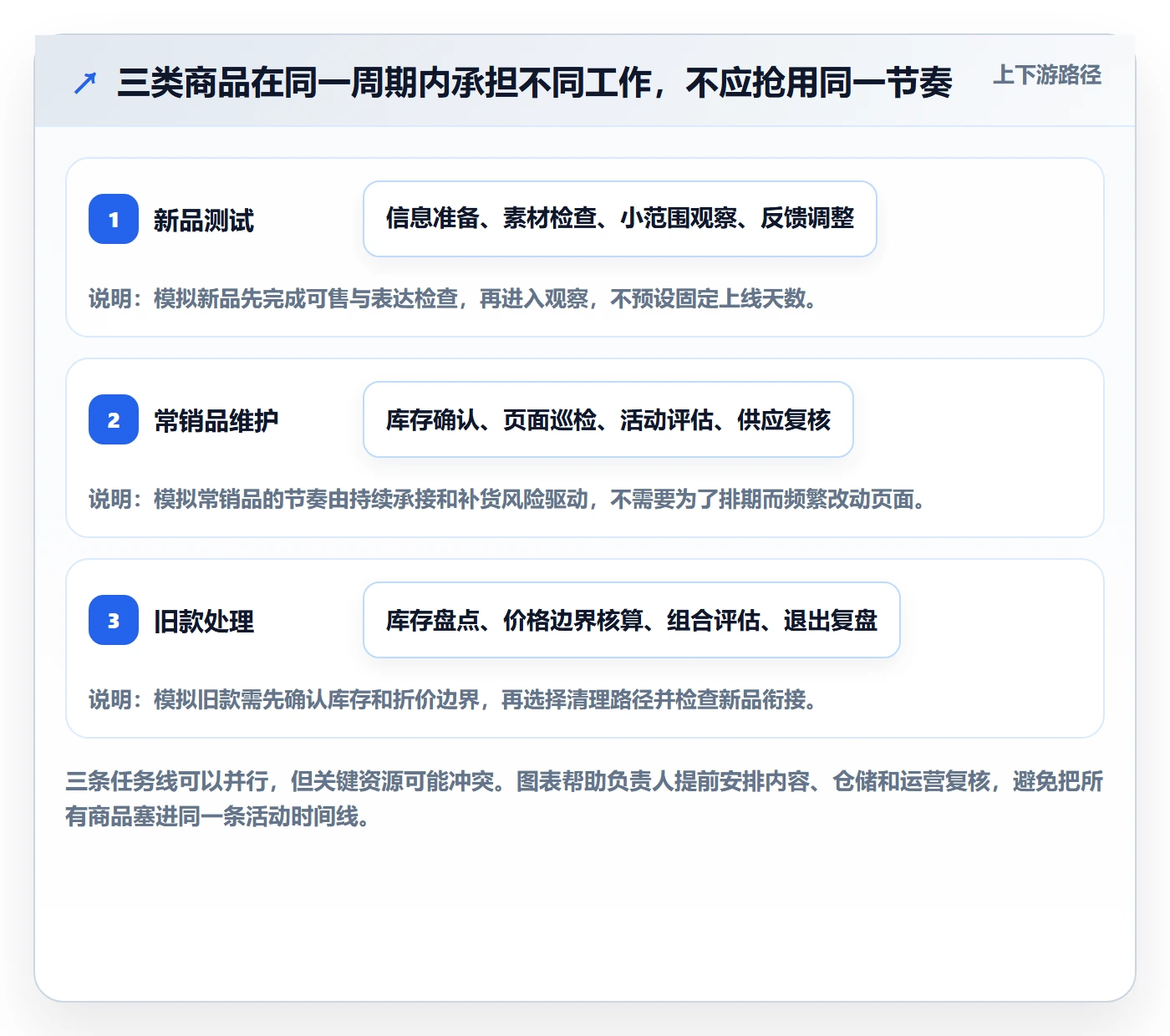Select the 旧款处理 heading
1170x1036 pixels.
coord(204,622)
